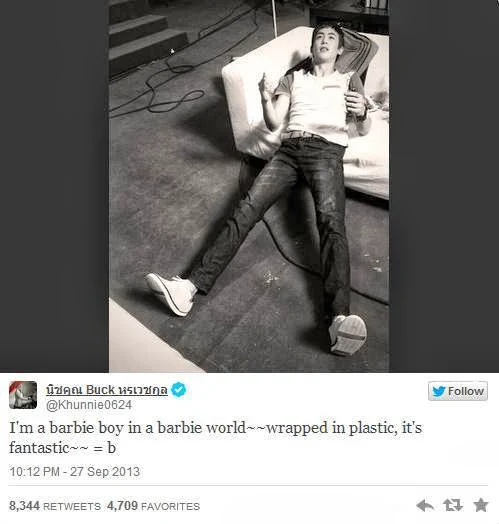The width and height of the screenshot is (499, 524).
Task: Click the RETWEETS label
Action: point(72,507)
